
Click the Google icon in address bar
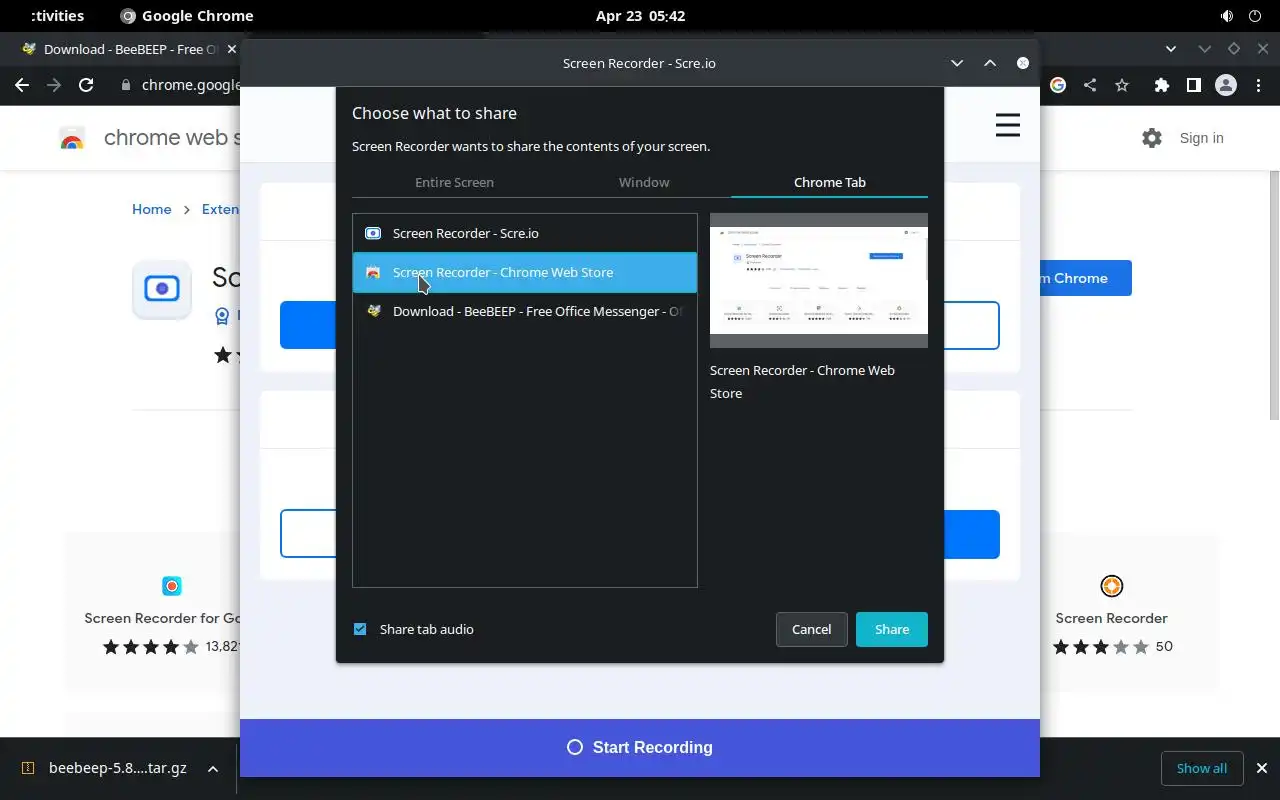pos(1058,85)
